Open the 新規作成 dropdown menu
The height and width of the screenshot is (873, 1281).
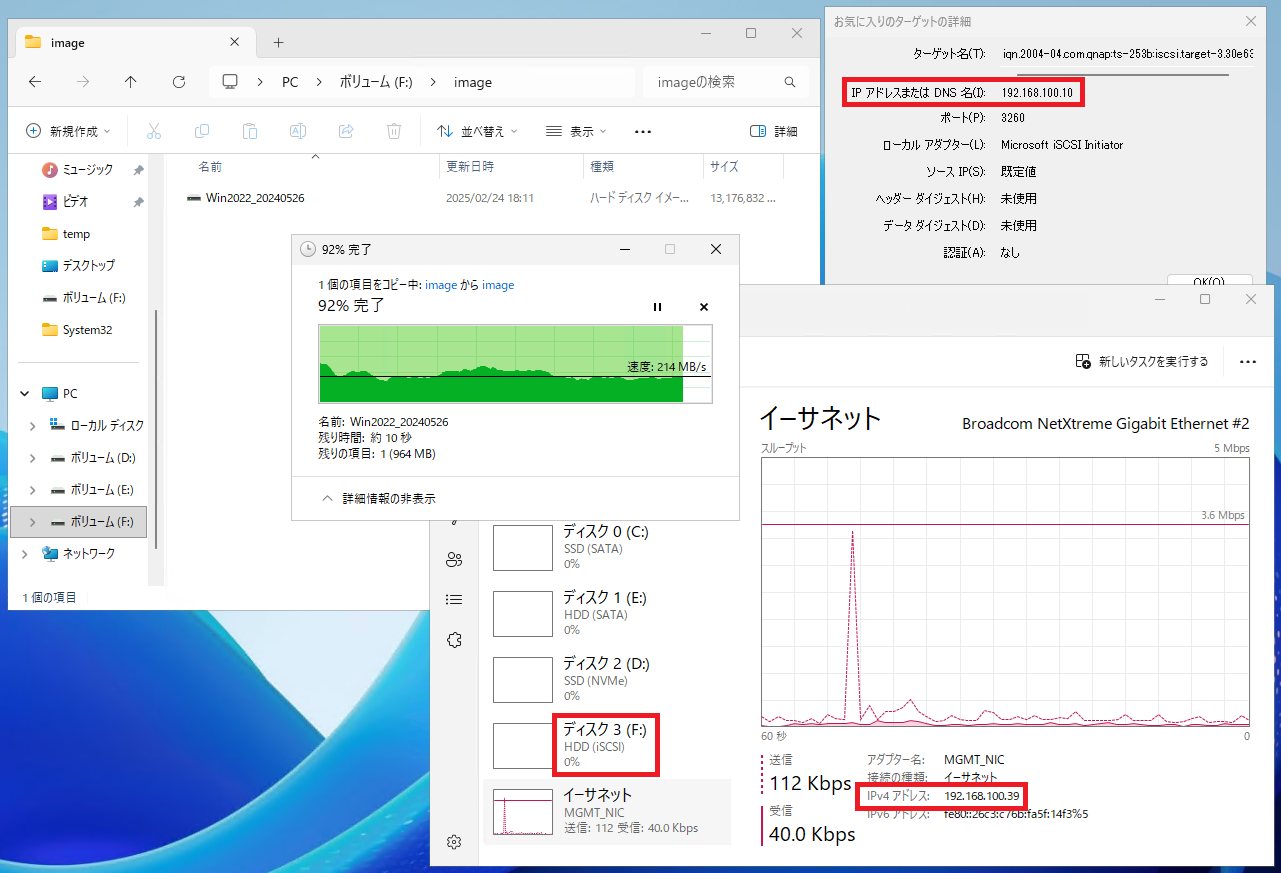point(67,130)
